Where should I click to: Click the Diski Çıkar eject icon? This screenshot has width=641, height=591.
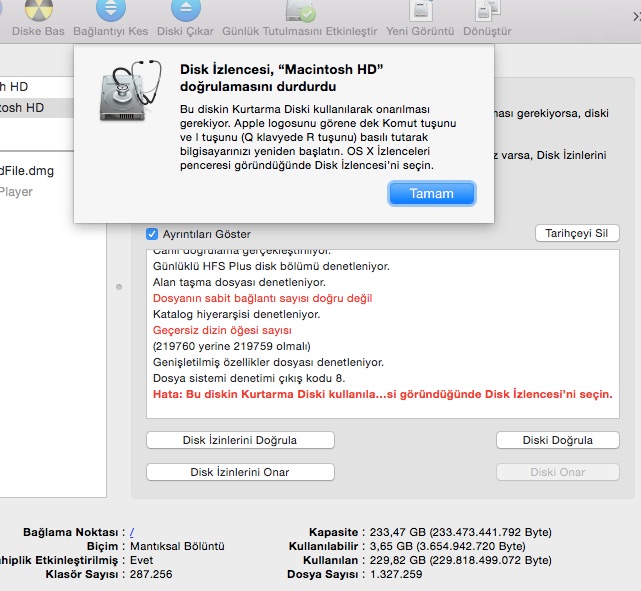[185, 10]
